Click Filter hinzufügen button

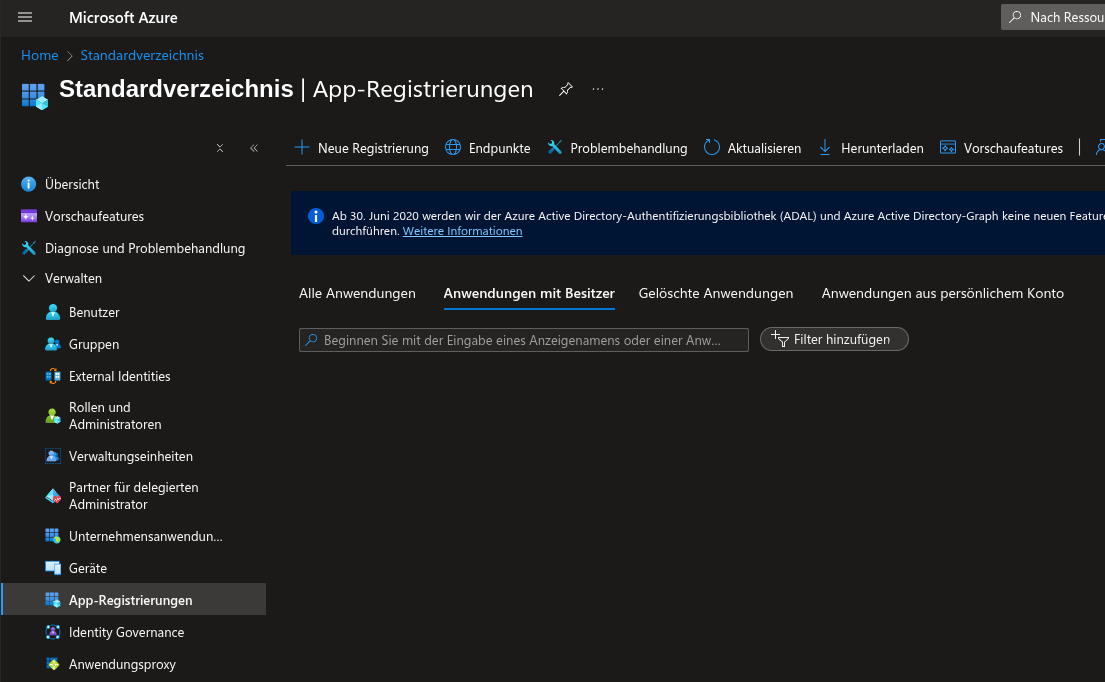pos(834,340)
